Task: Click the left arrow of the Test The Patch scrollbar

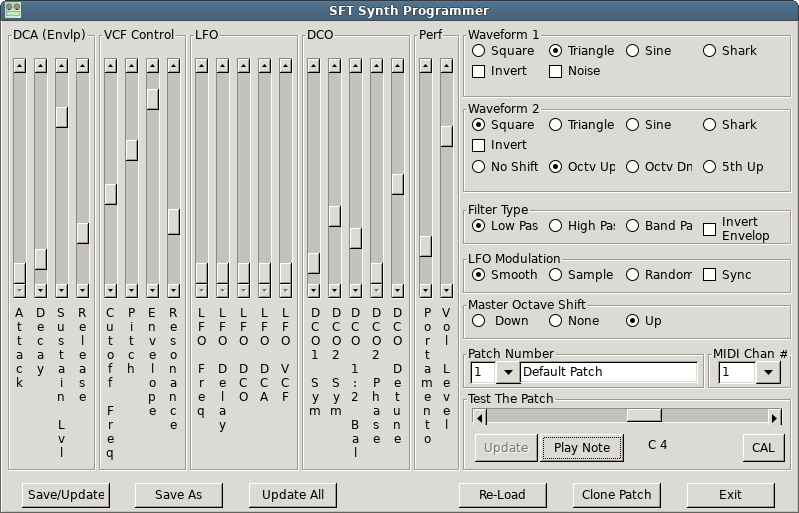Action: (481, 416)
